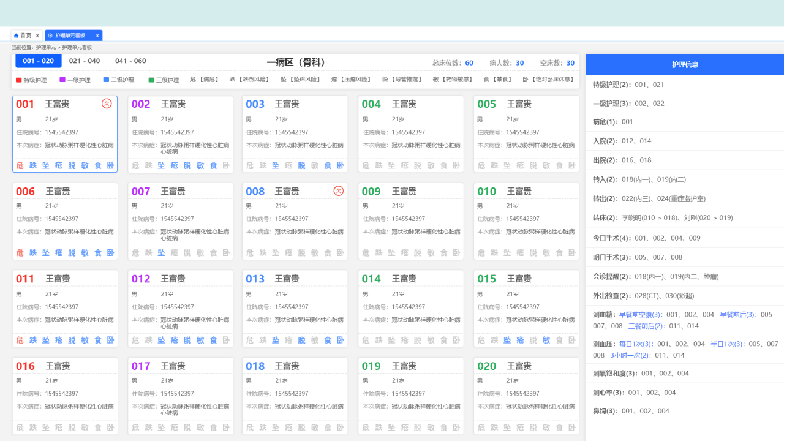Viewport: 785px width, 442px height.
Task: Click the 食 fasting icon on bed 002
Action: click(213, 165)
